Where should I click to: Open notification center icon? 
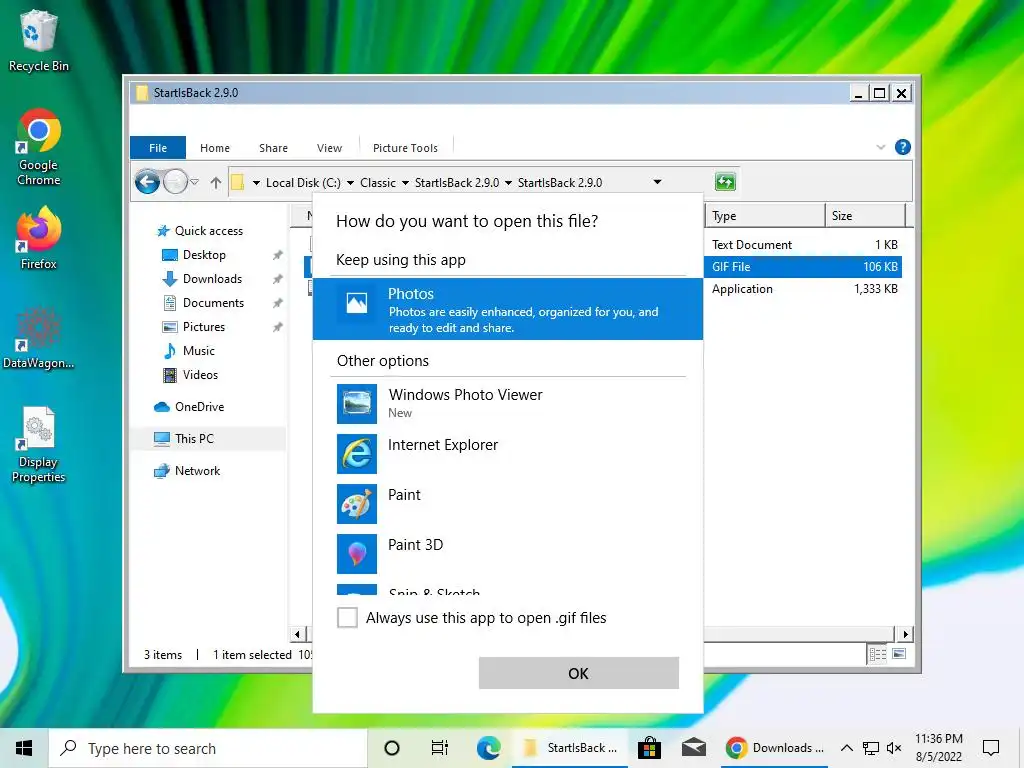point(991,748)
